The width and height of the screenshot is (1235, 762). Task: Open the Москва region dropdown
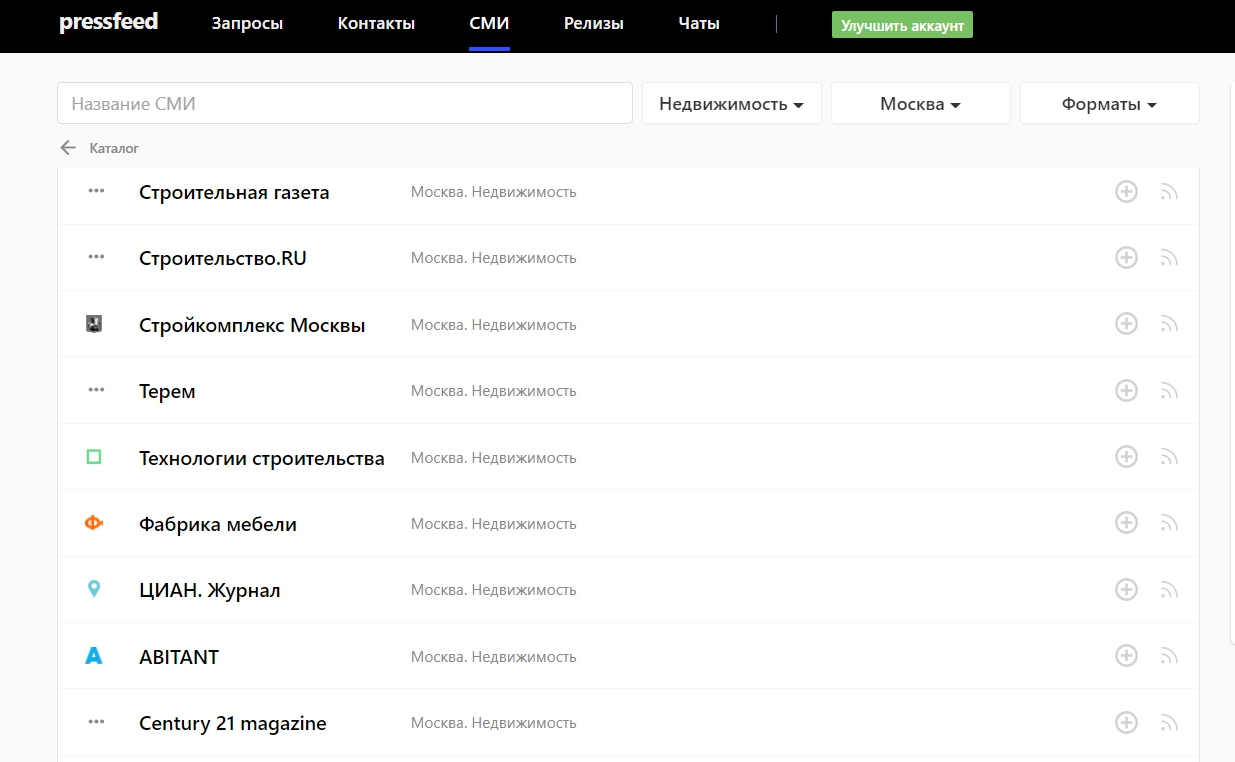[920, 104]
